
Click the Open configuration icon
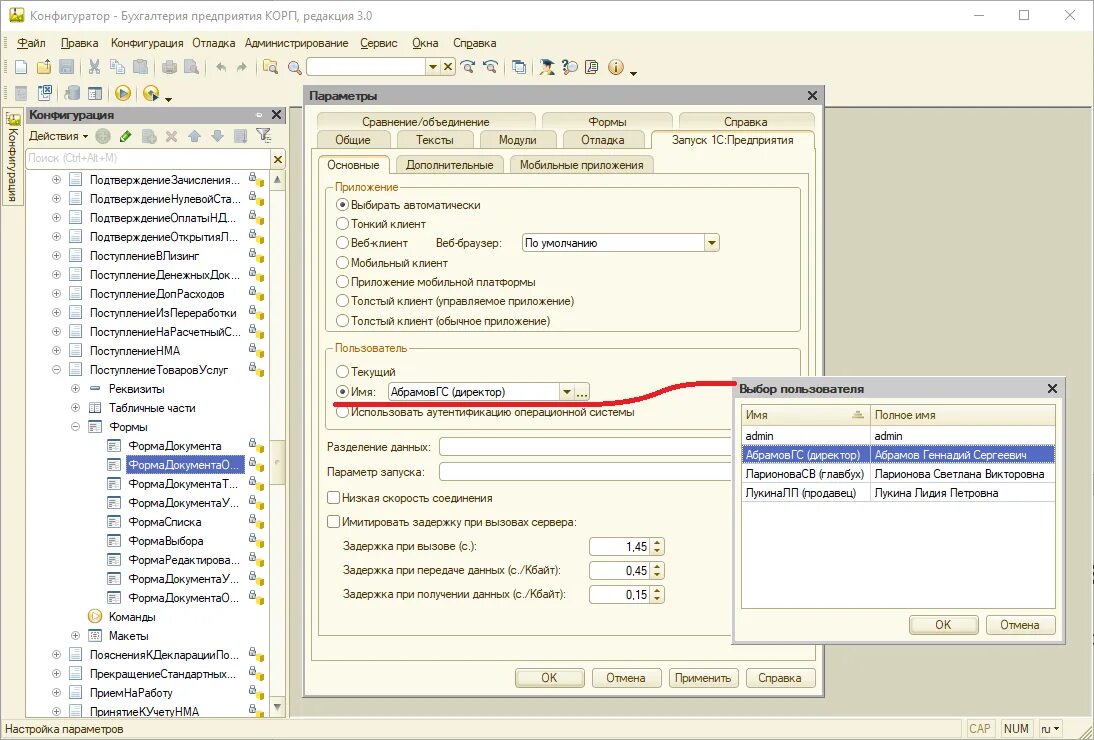(21, 93)
